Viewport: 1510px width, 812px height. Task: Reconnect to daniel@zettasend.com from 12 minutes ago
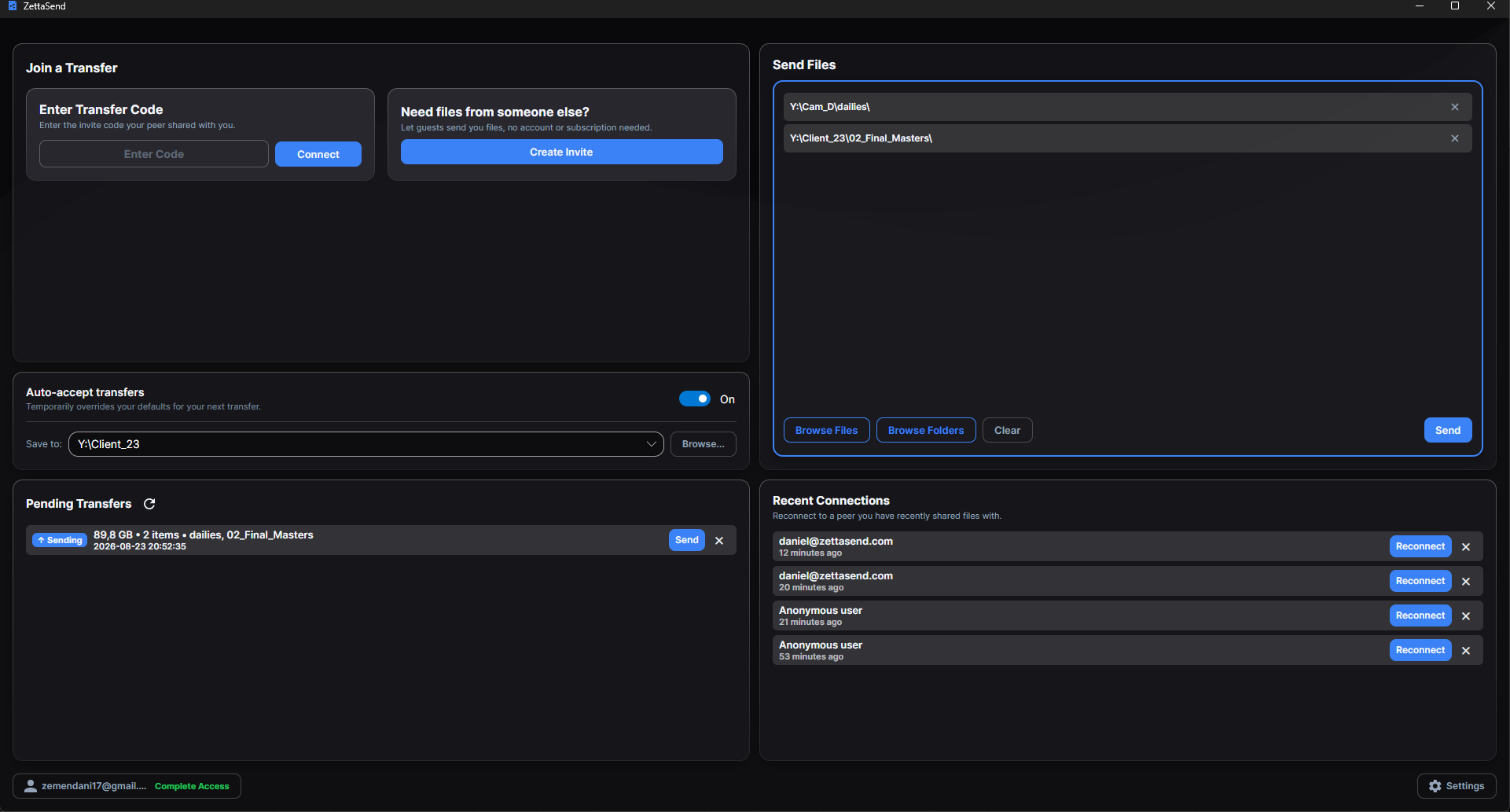tap(1420, 546)
